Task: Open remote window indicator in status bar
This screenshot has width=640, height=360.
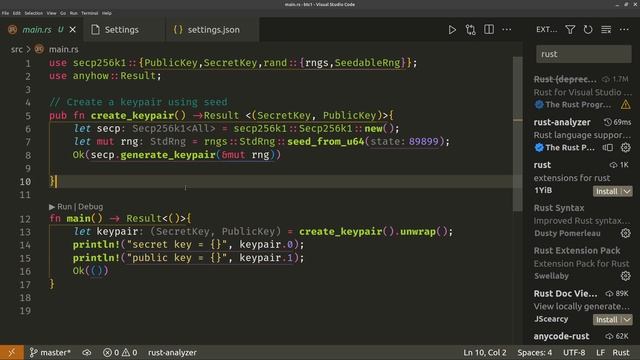Action: tap(11, 352)
